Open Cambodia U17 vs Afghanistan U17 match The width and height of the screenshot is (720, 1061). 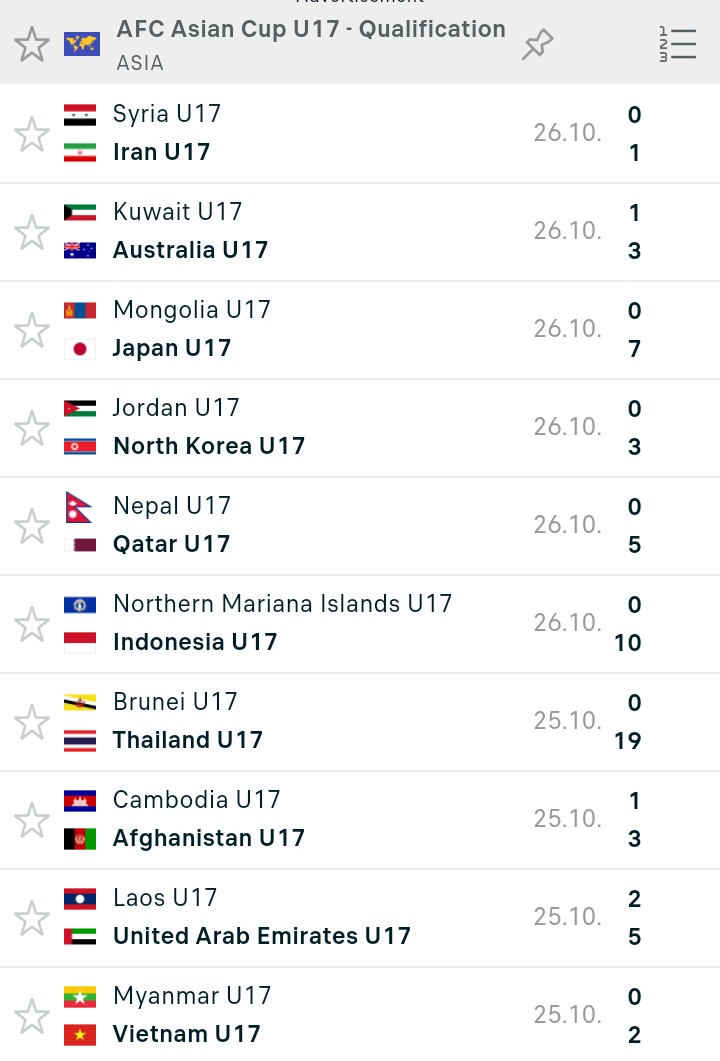tap(360, 820)
